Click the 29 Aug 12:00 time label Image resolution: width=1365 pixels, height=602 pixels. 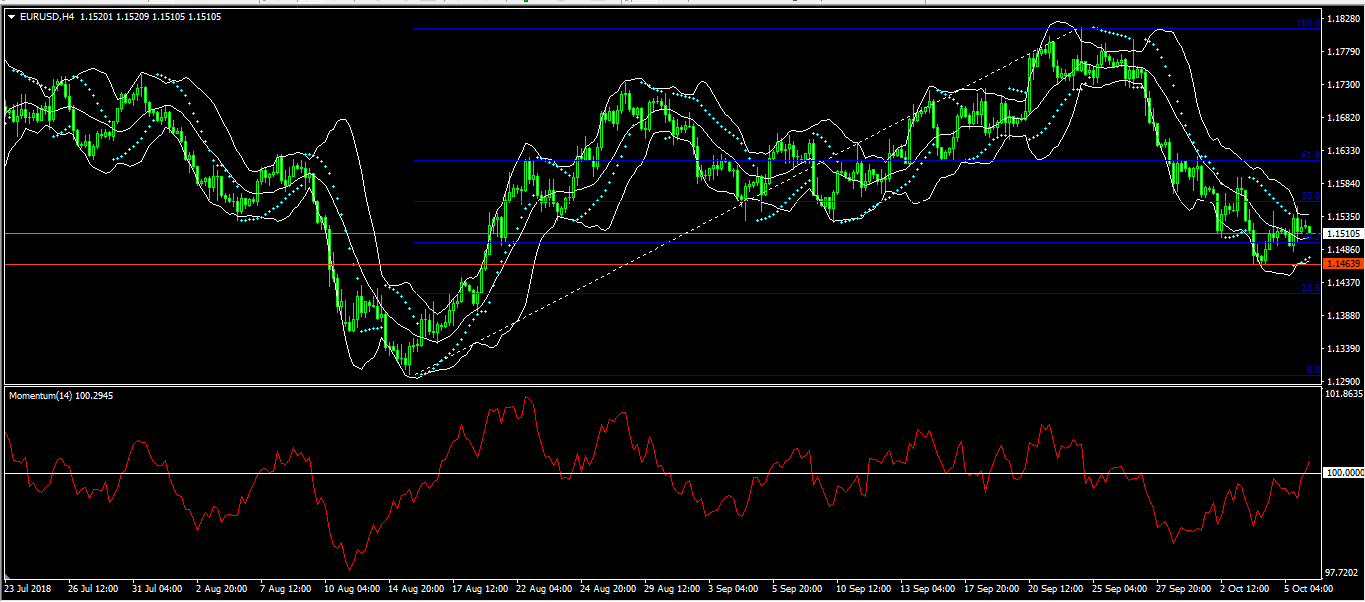[x=672, y=589]
